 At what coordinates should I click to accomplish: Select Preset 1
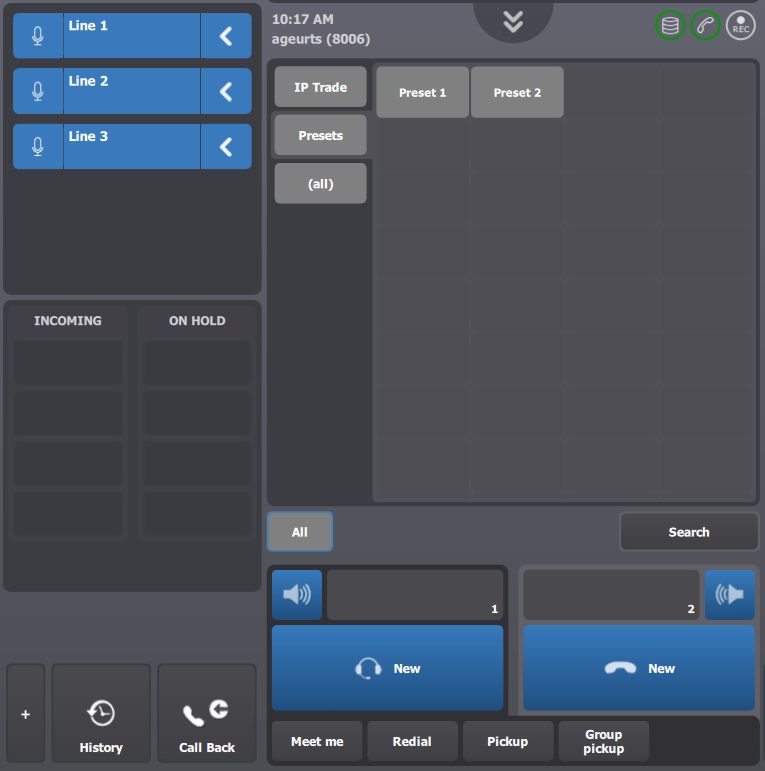[x=422, y=92]
